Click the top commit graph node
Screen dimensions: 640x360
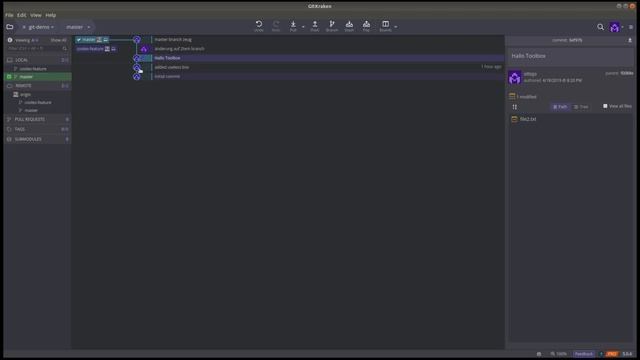click(x=137, y=40)
